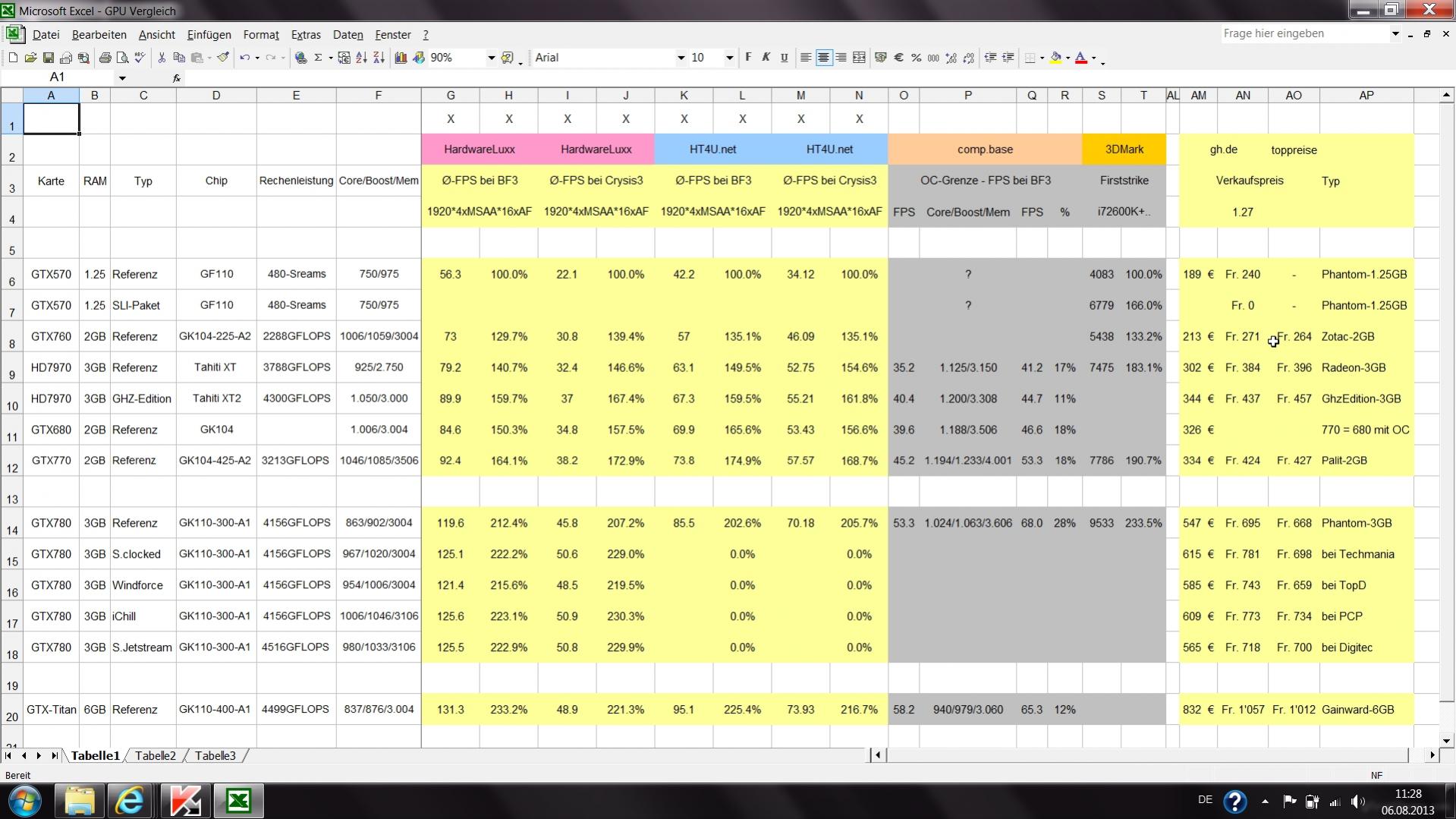This screenshot has width=1456, height=819.
Task: Apply Euro currency format icon
Action: [x=898, y=58]
